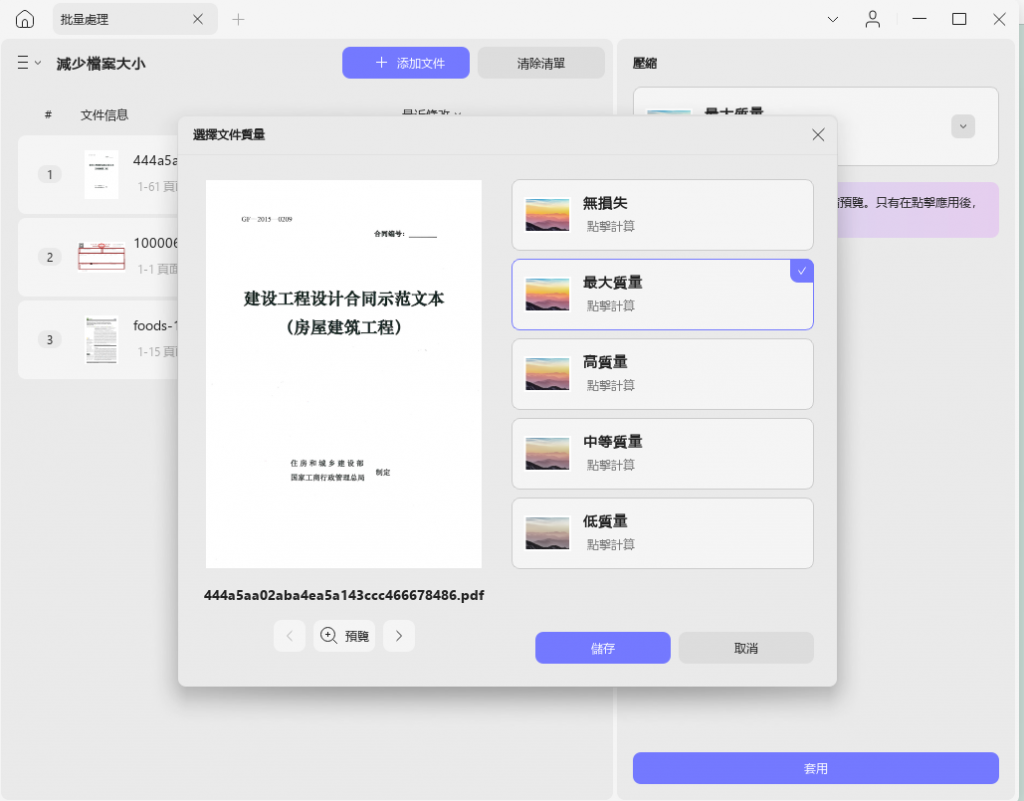Select the 無損失 quality option
Screen dimensions: 1024x801
click(x=662, y=213)
